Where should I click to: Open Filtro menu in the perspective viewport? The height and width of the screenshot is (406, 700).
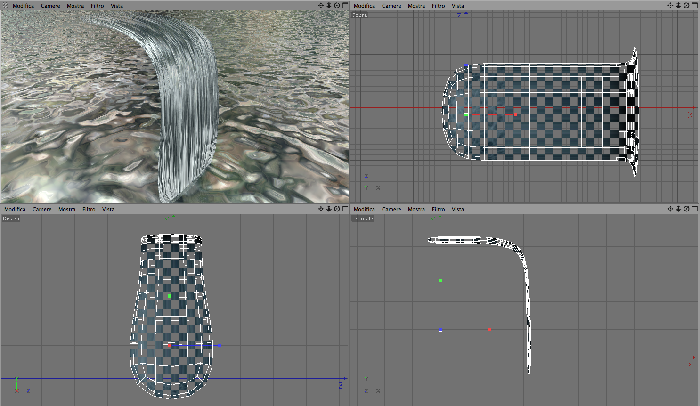[97, 6]
